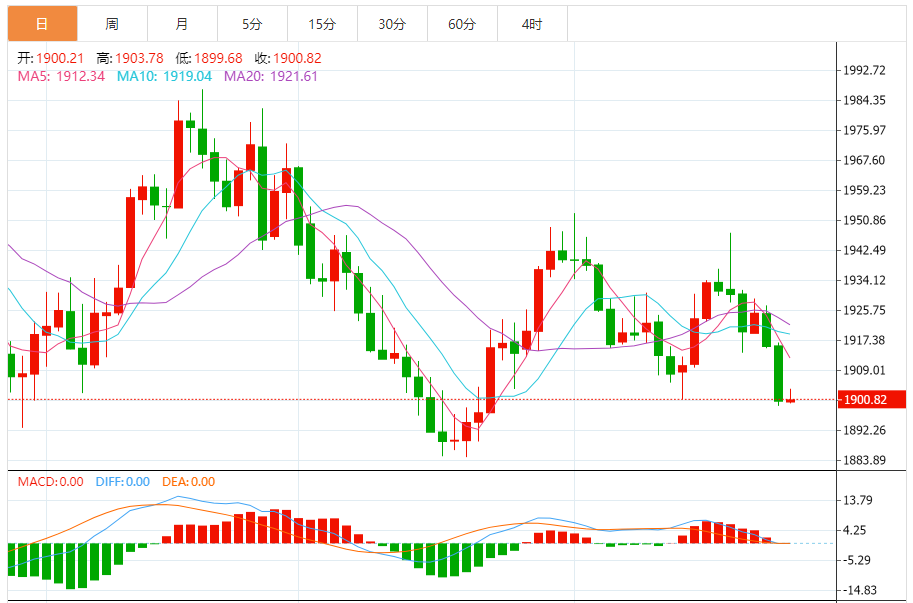
Task: Open the 4时 timeframe tab
Action: tap(532, 24)
